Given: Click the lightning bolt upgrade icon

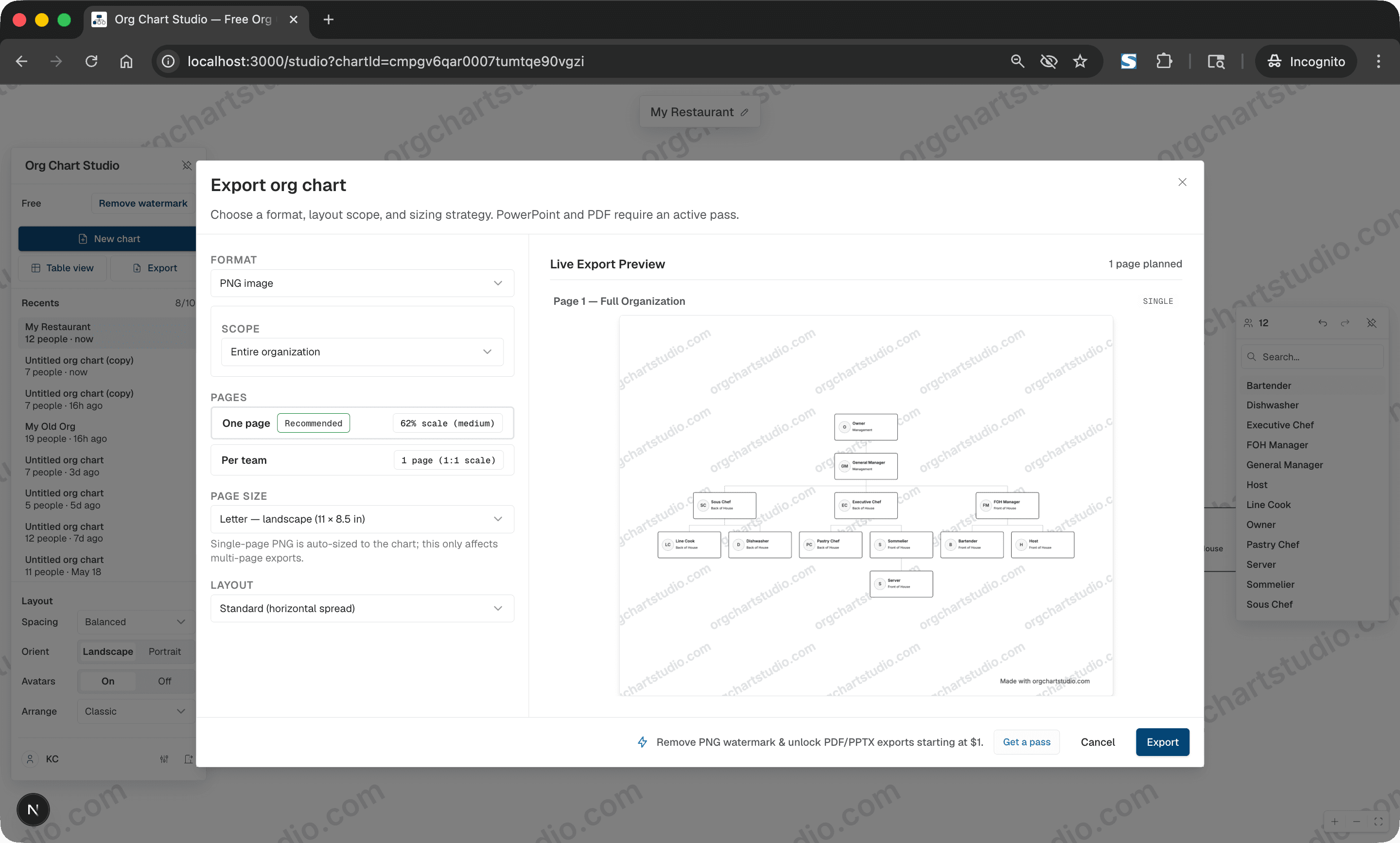Looking at the screenshot, I should [642, 742].
